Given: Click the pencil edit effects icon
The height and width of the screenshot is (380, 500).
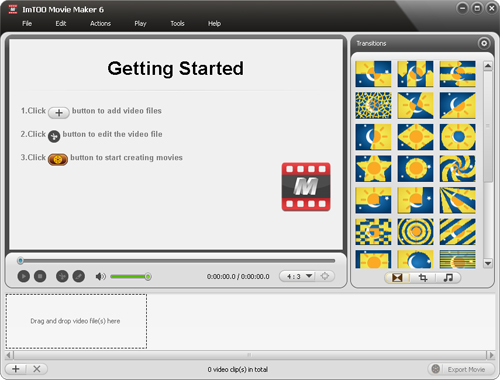Looking at the screenshot, I should click(x=79, y=276).
